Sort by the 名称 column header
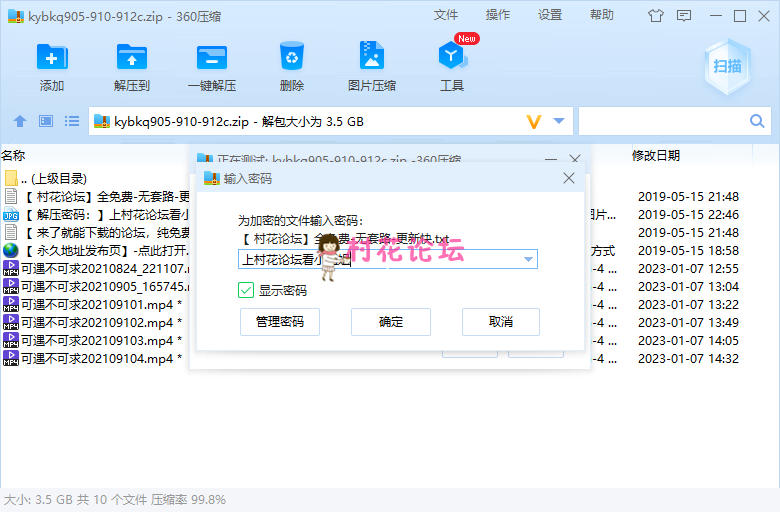780x512 pixels. [x=13, y=155]
